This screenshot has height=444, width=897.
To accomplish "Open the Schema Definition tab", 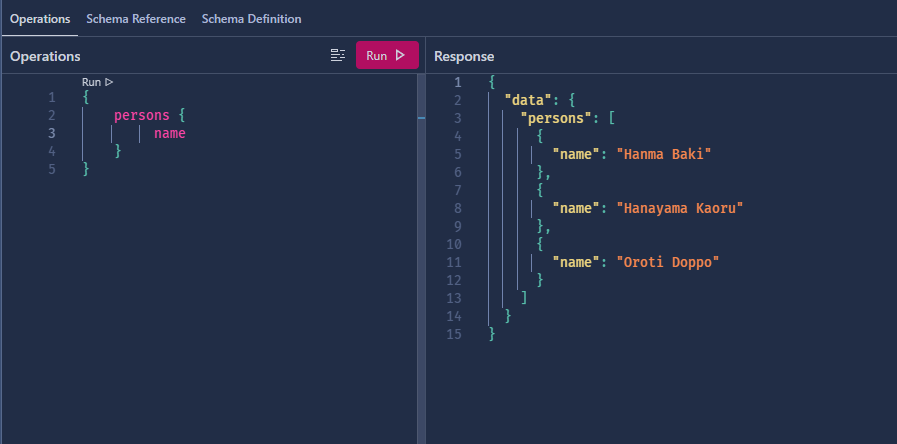I will point(251,19).
